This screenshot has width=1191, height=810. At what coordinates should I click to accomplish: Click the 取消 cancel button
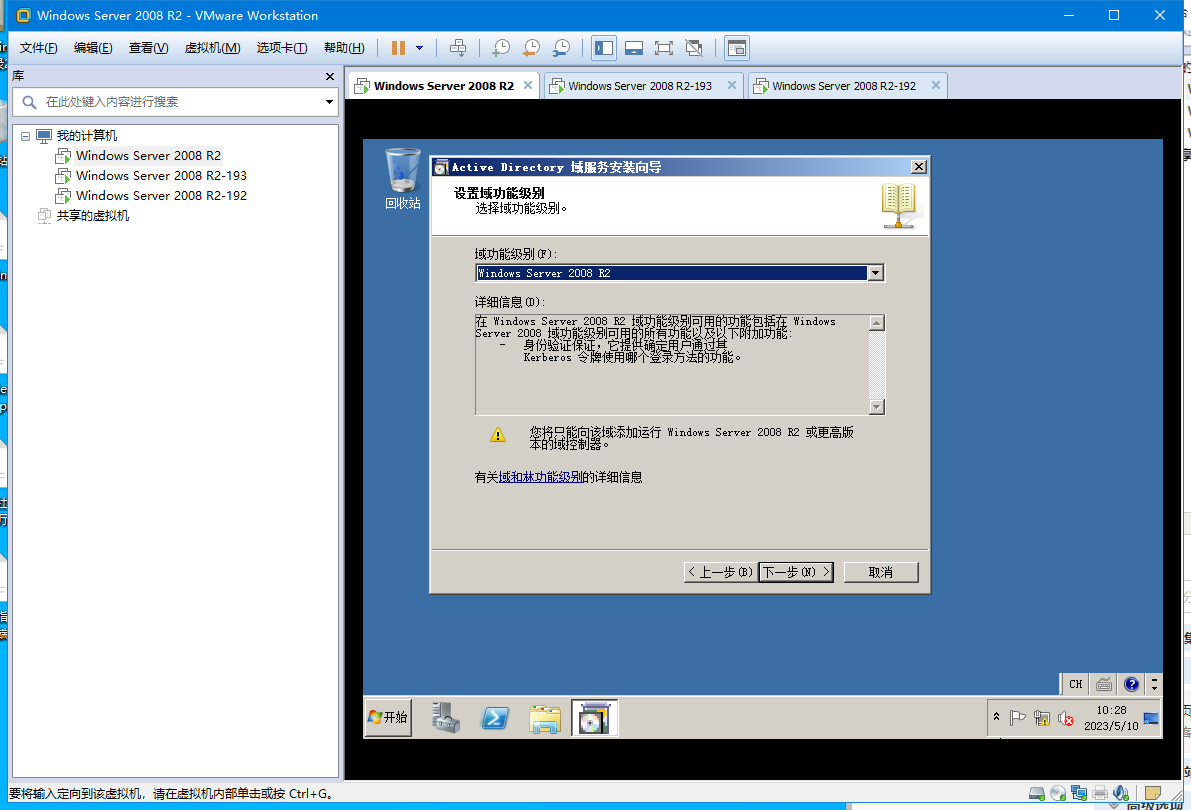[881, 572]
